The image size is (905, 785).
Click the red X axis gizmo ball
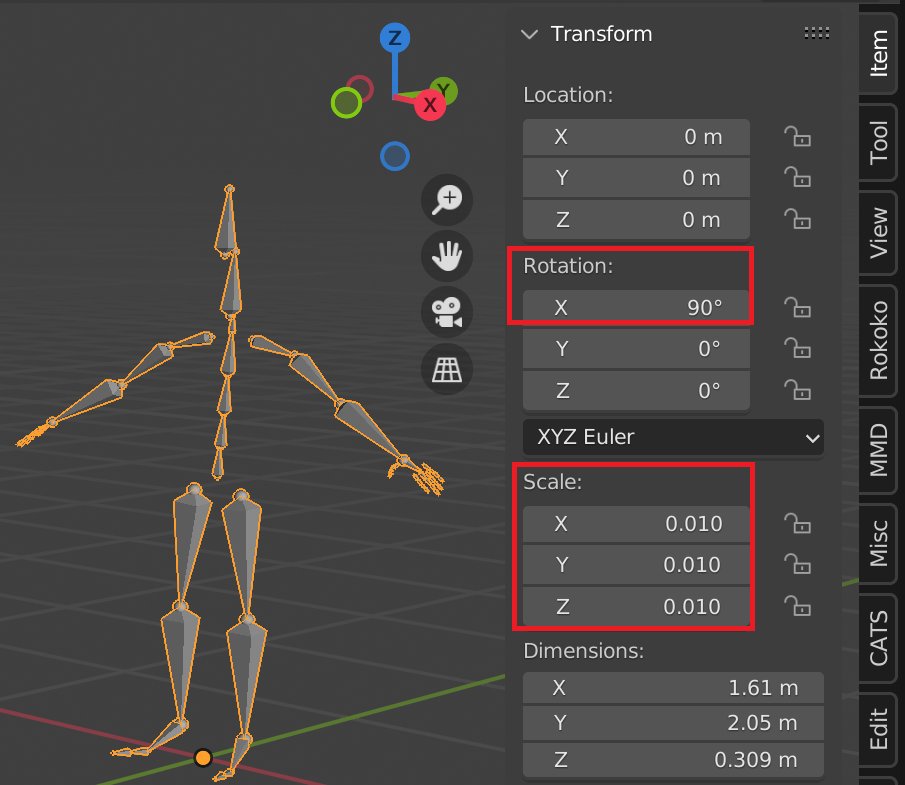430,105
